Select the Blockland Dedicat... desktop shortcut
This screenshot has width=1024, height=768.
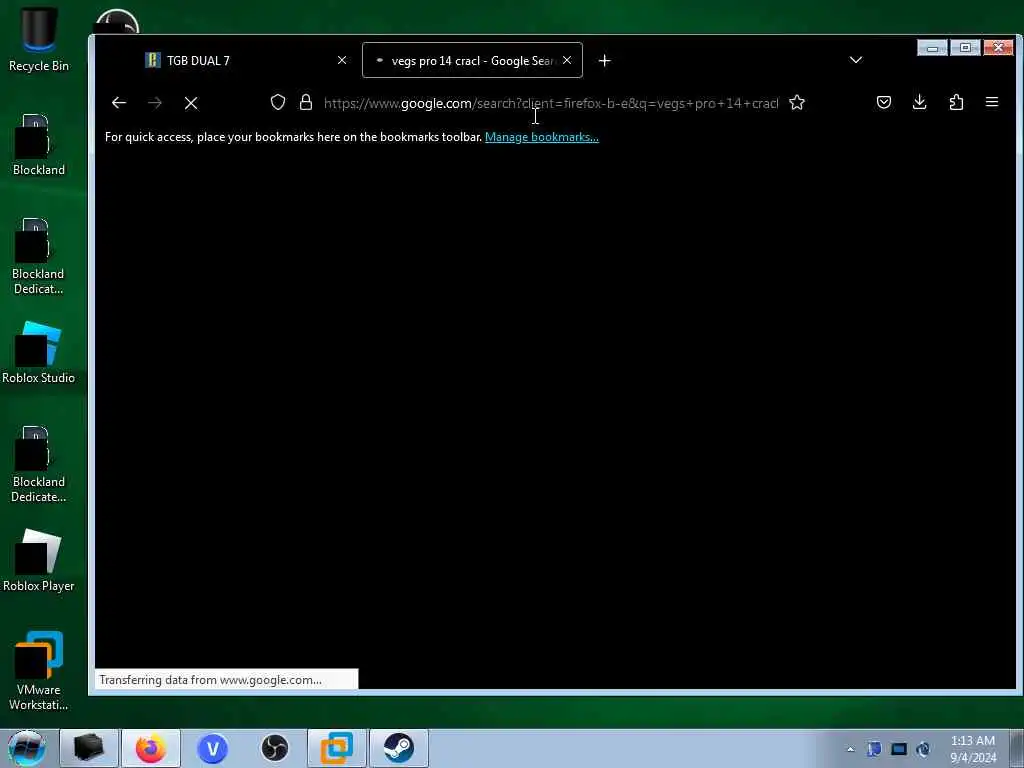click(39, 256)
